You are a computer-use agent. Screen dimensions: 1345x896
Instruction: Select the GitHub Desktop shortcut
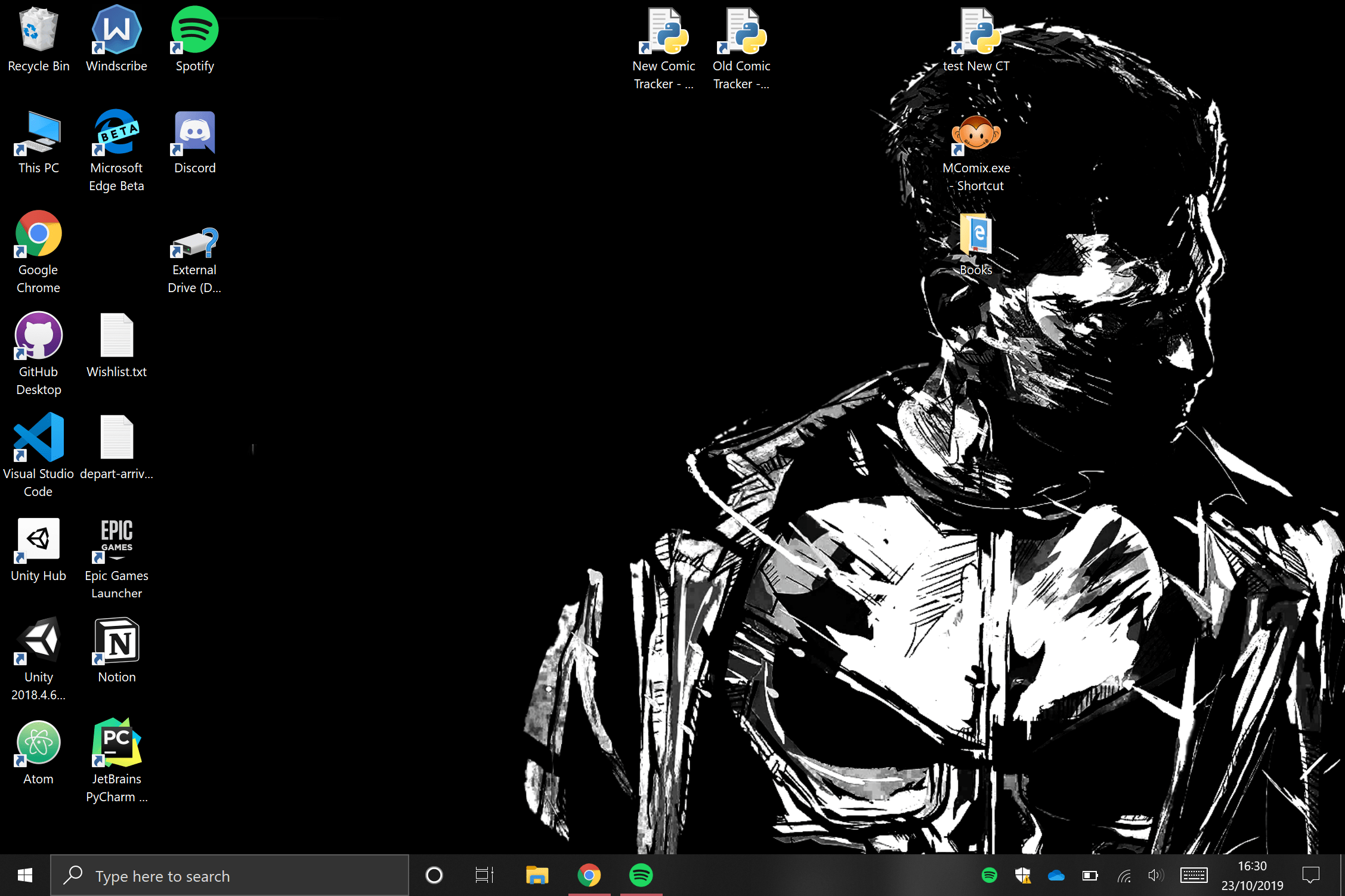[x=39, y=354]
